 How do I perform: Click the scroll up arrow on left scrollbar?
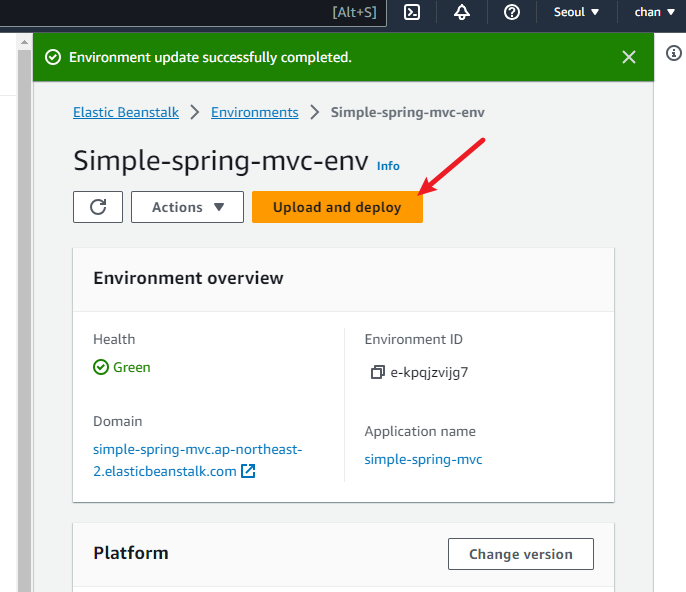point(24,42)
